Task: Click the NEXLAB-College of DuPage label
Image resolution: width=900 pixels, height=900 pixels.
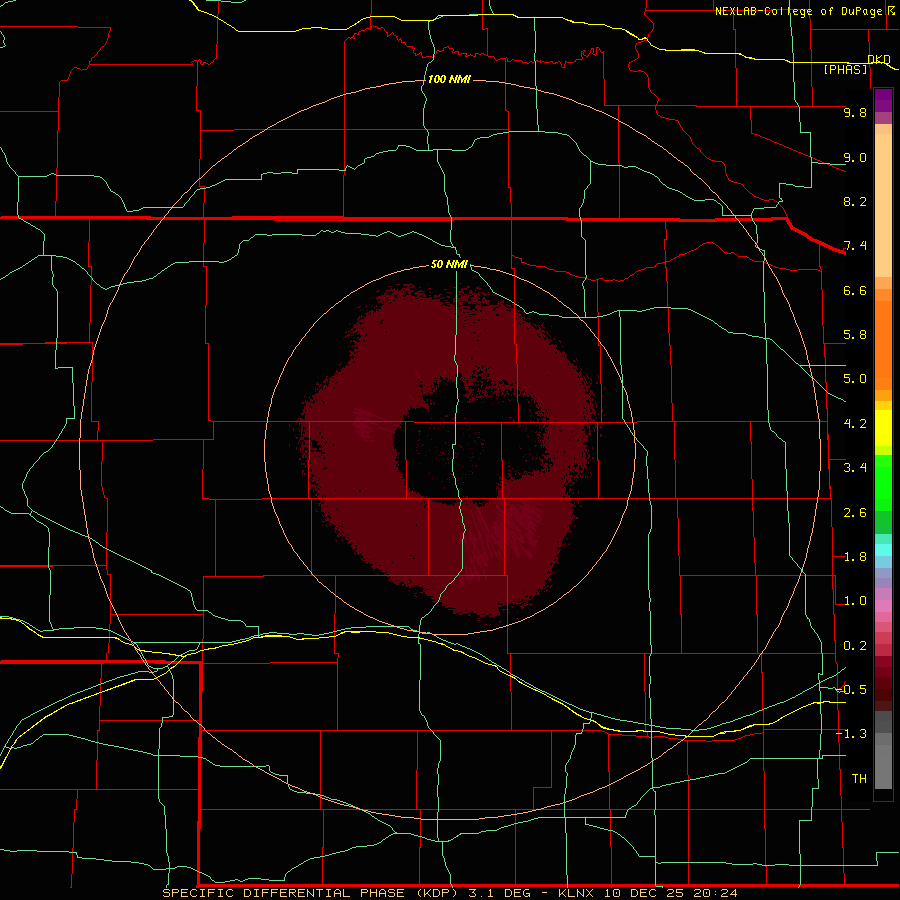Action: (x=798, y=11)
